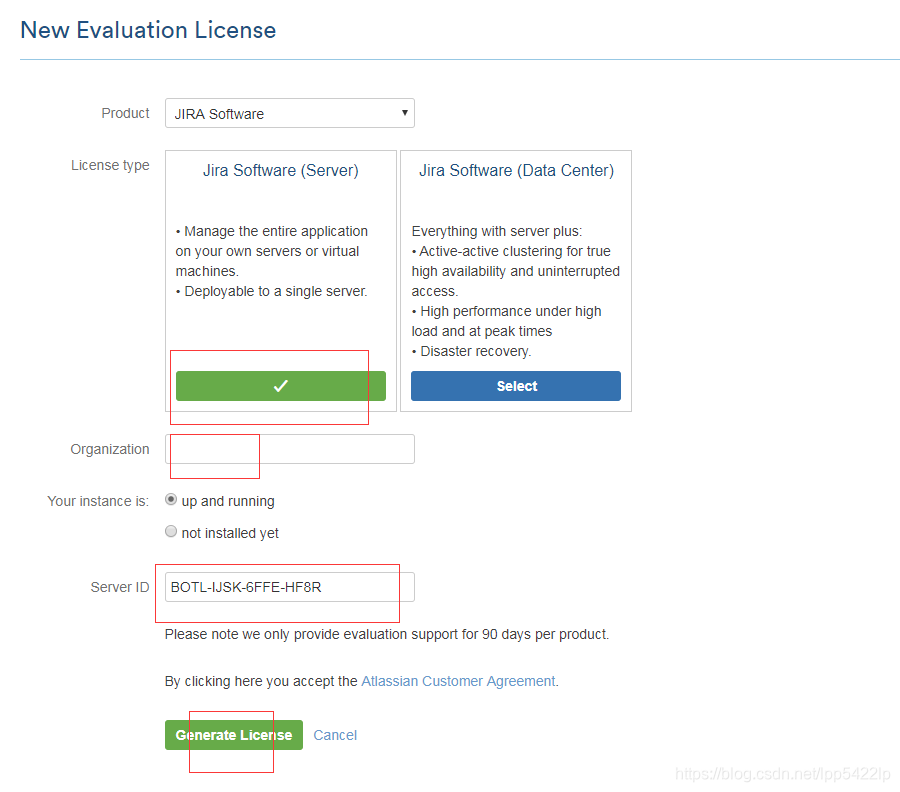900x792 pixels.
Task: Open the Atlassian Customer Agreement link
Action: click(x=458, y=681)
